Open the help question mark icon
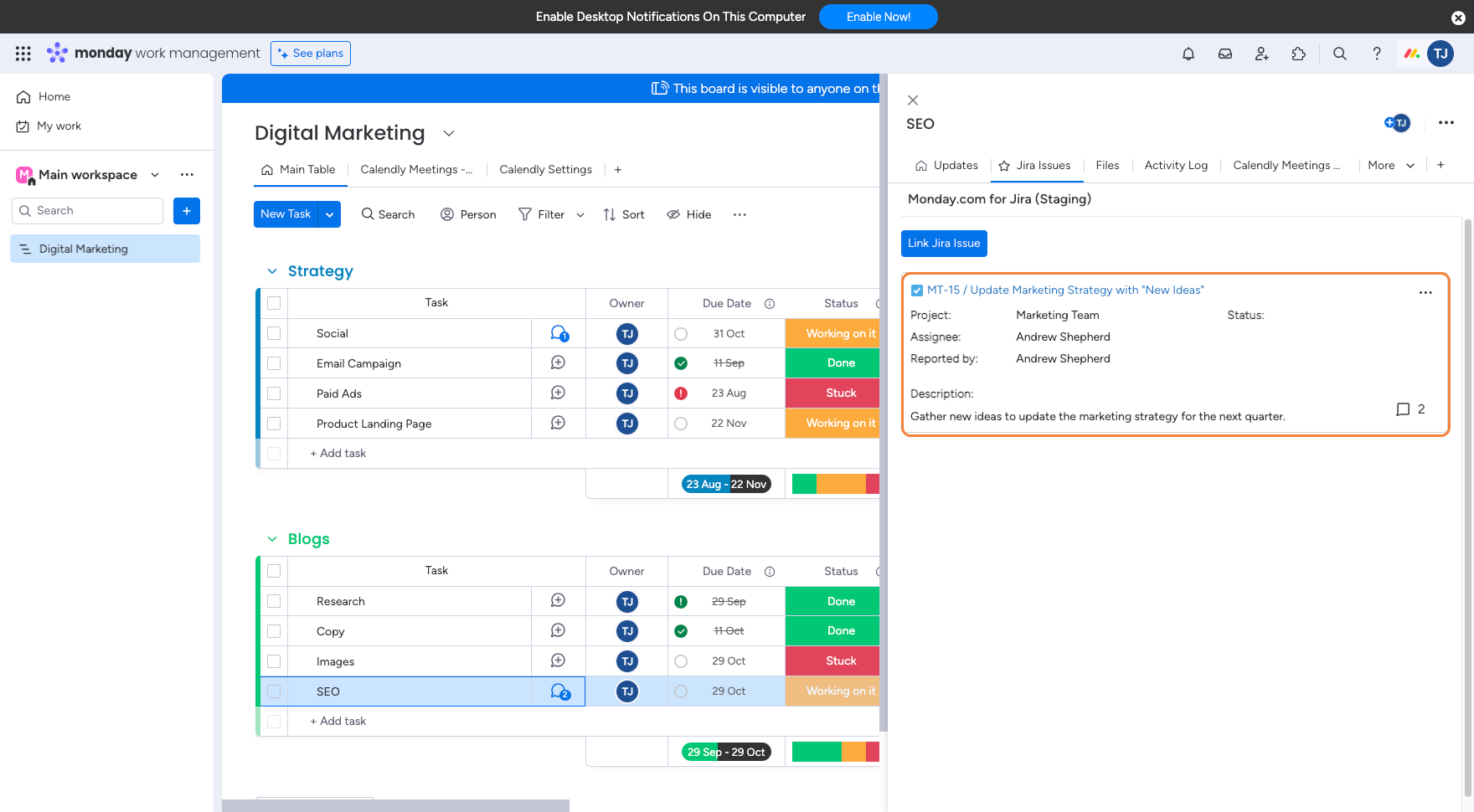Screen dimensions: 1474x812 [x=1376, y=54]
